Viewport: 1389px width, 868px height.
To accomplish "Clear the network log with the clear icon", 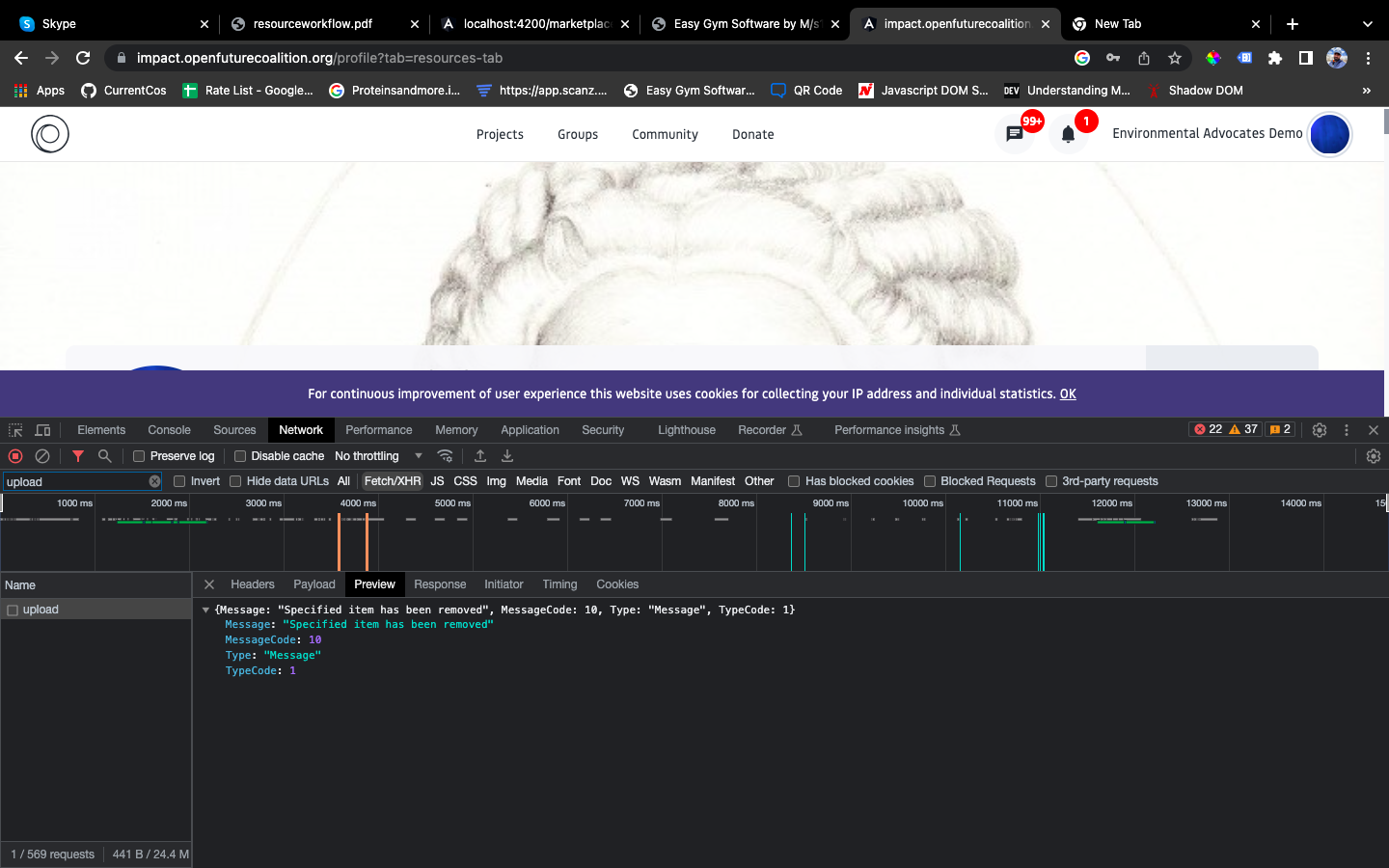I will pyautogui.click(x=42, y=456).
